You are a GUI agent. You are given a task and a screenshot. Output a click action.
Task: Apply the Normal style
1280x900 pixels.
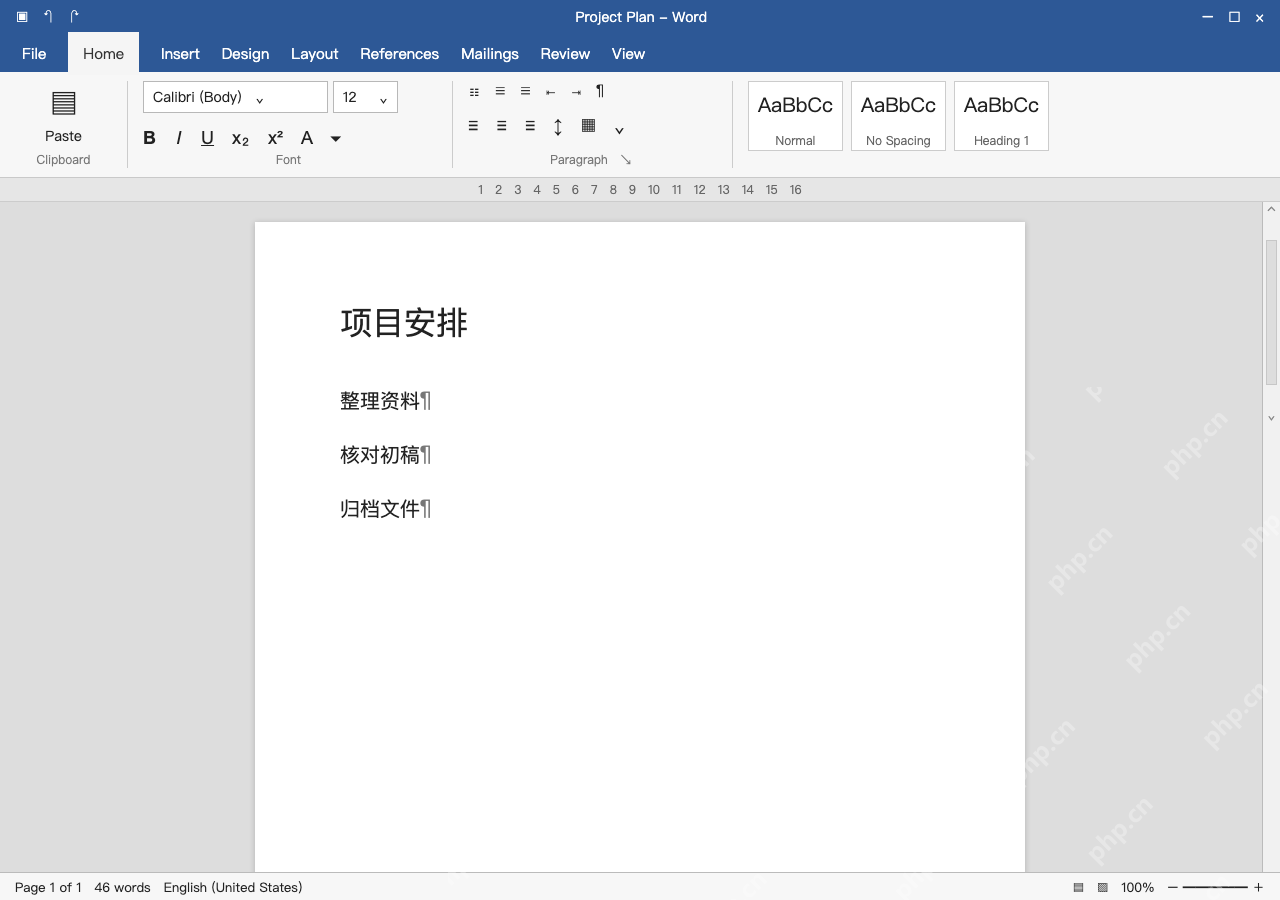click(x=795, y=116)
